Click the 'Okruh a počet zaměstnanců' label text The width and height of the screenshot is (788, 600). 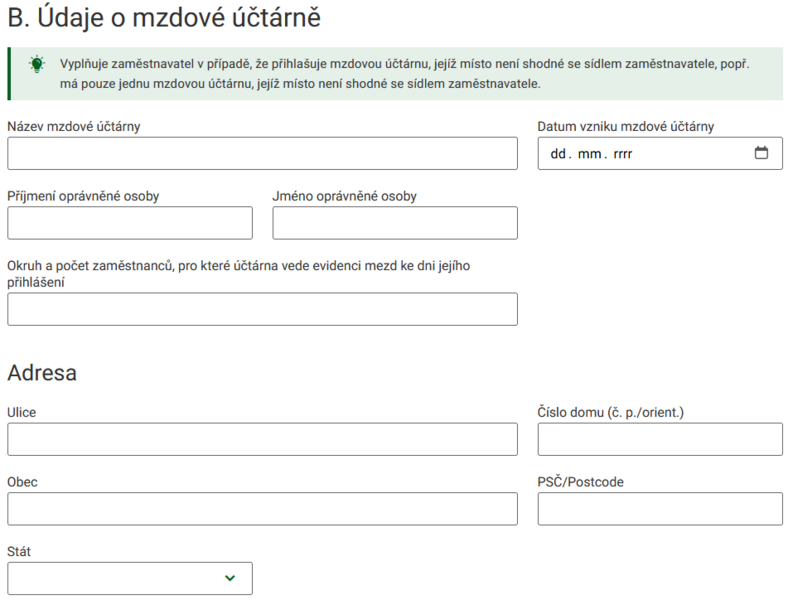(x=238, y=274)
